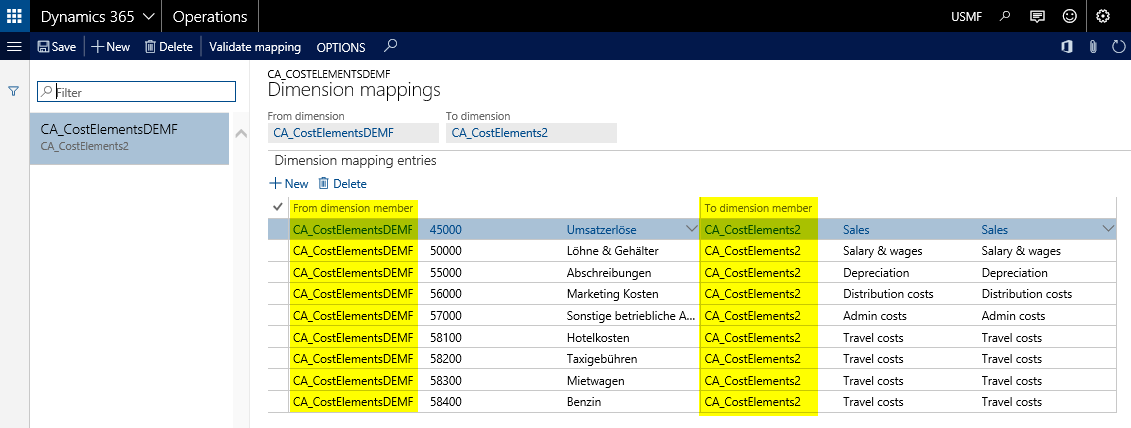Expand the Dynamics 365 dropdown
This screenshot has width=1131, height=428.
[x=148, y=16]
